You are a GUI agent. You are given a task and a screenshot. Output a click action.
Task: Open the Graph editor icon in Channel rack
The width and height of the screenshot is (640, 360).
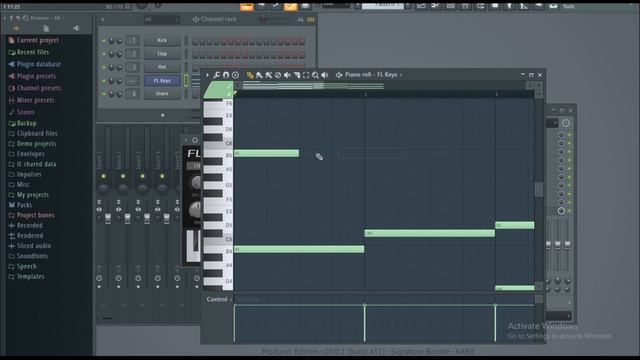[x=301, y=20]
